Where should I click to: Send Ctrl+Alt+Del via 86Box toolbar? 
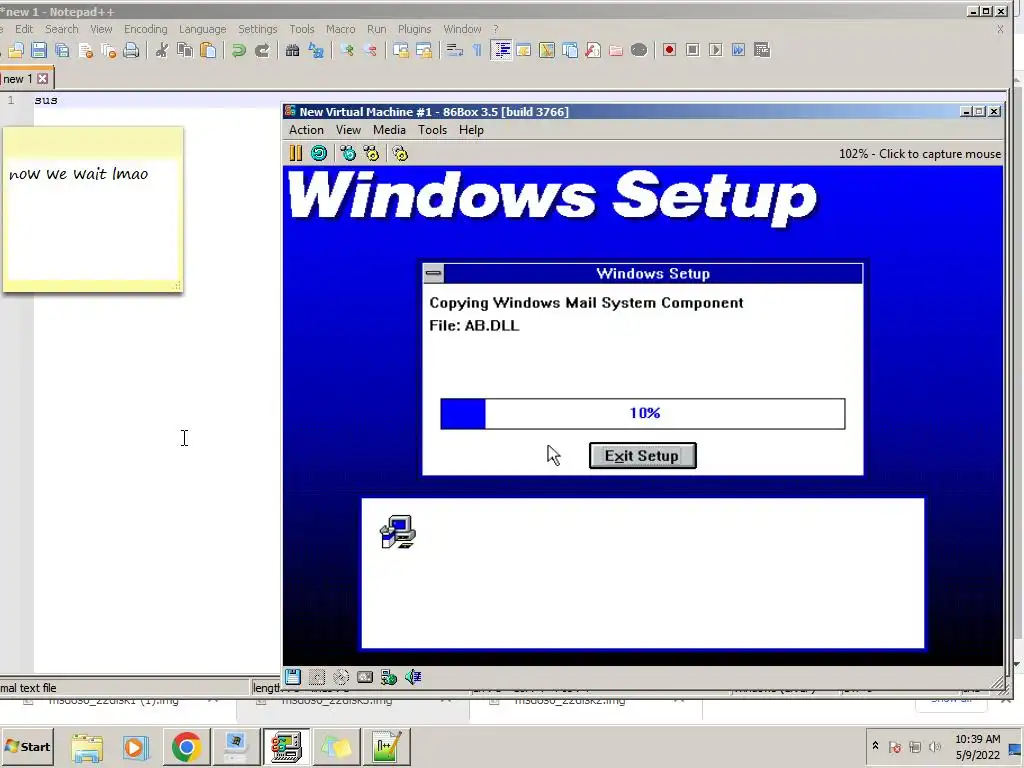click(x=348, y=153)
